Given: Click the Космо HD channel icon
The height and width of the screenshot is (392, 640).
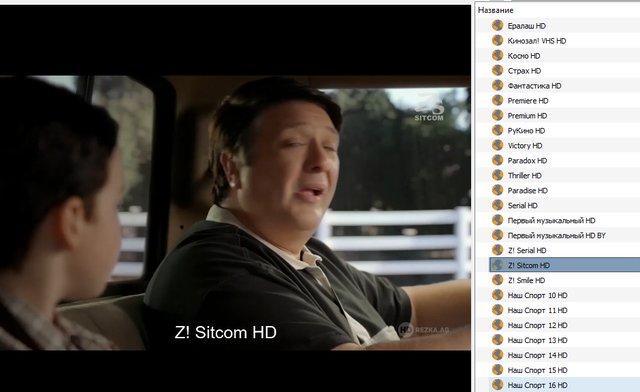Looking at the screenshot, I should 497,55.
